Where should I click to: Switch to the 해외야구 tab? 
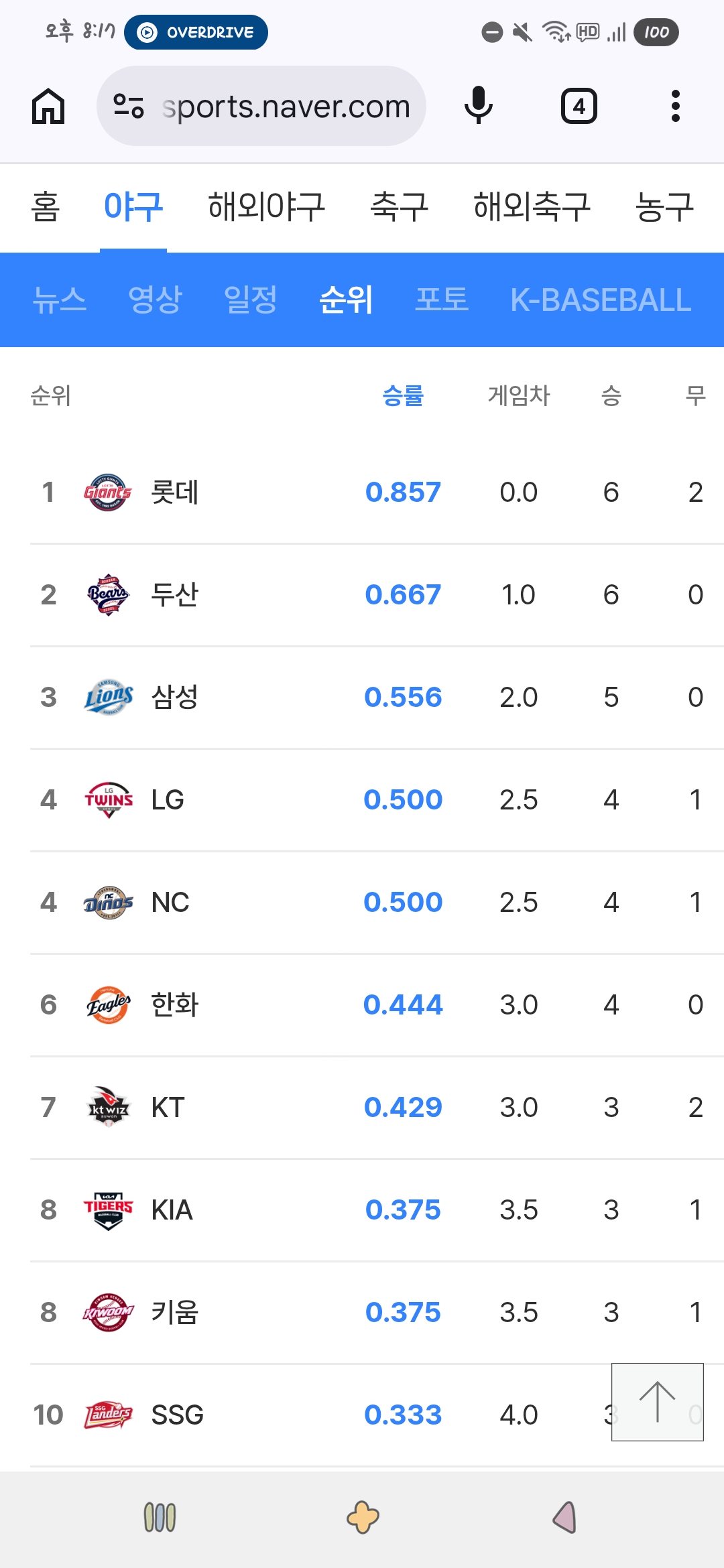tap(266, 206)
